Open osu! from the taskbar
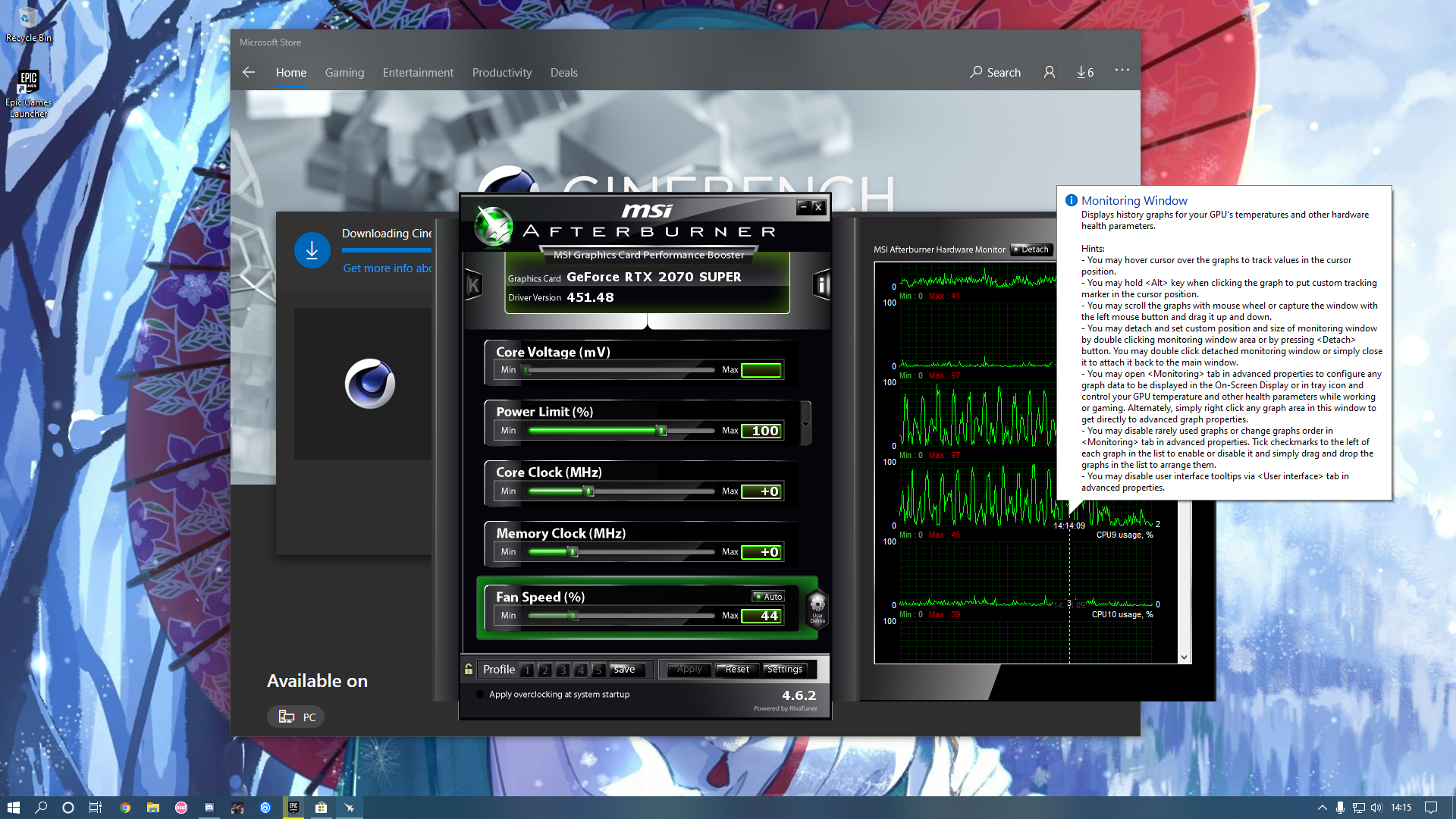This screenshot has height=819, width=1456. click(181, 808)
